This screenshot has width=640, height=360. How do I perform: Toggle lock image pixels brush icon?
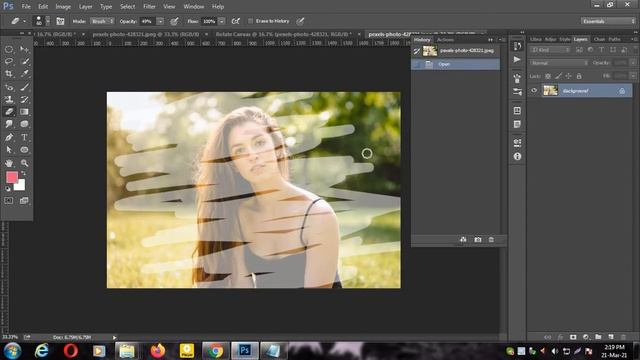pos(558,76)
